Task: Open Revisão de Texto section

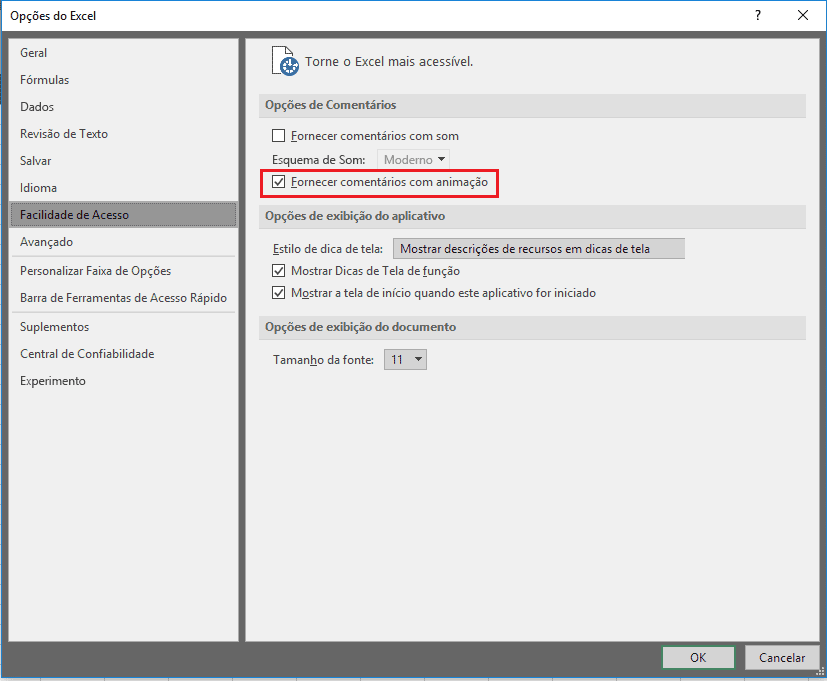Action: (64, 134)
